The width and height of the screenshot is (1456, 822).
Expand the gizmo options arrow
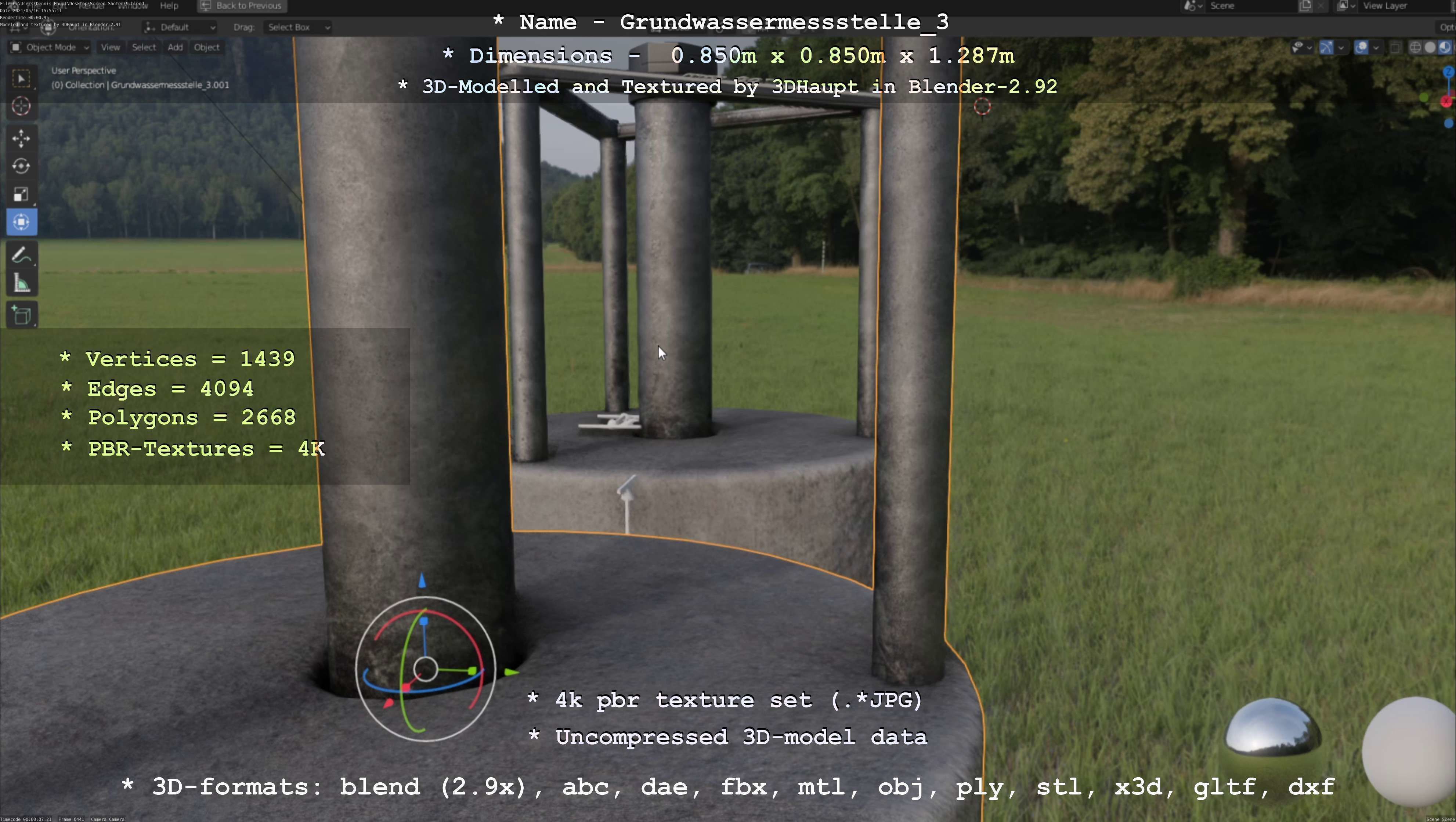click(x=1341, y=48)
